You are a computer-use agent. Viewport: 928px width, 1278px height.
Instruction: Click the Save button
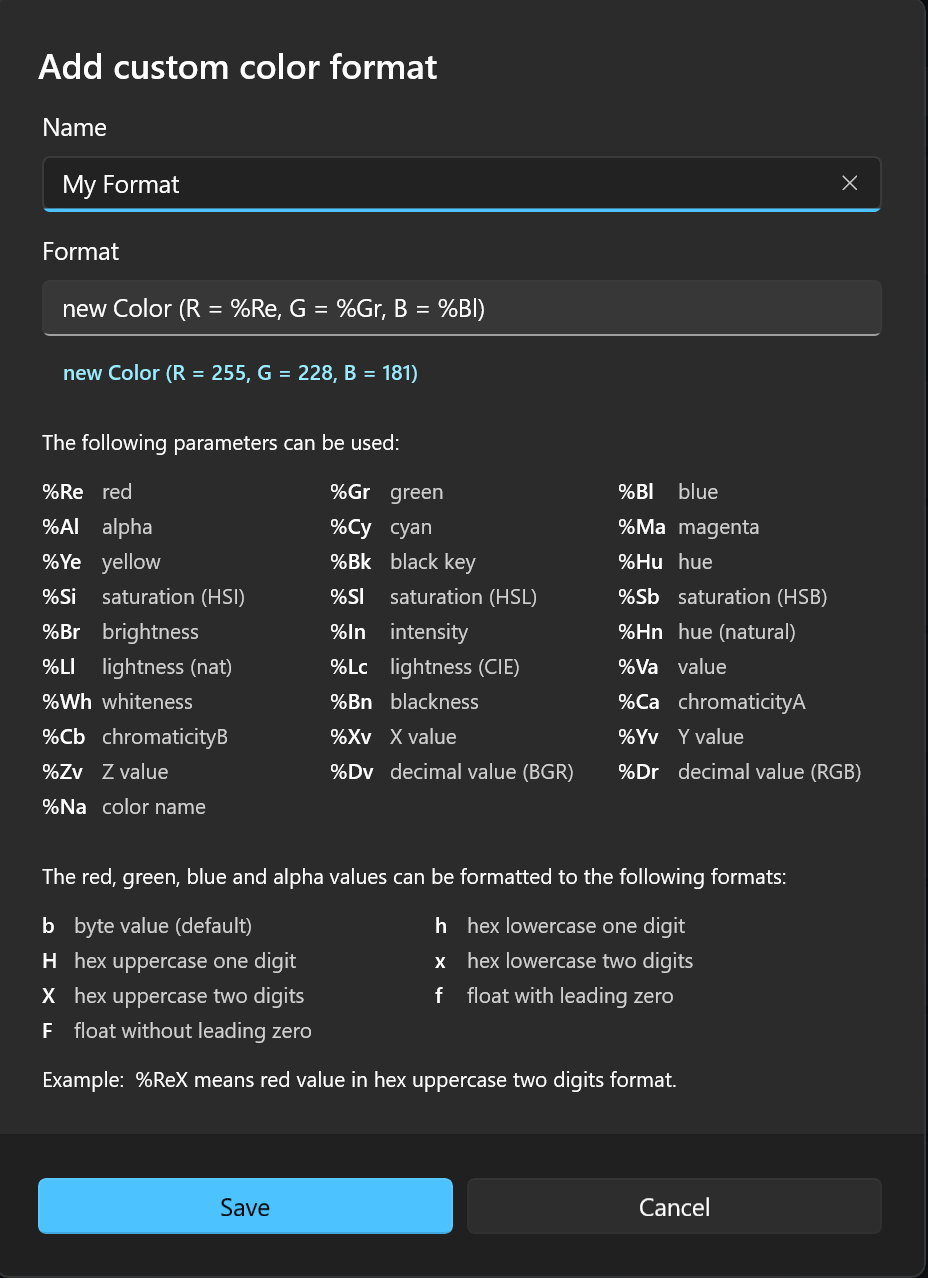(x=245, y=1206)
